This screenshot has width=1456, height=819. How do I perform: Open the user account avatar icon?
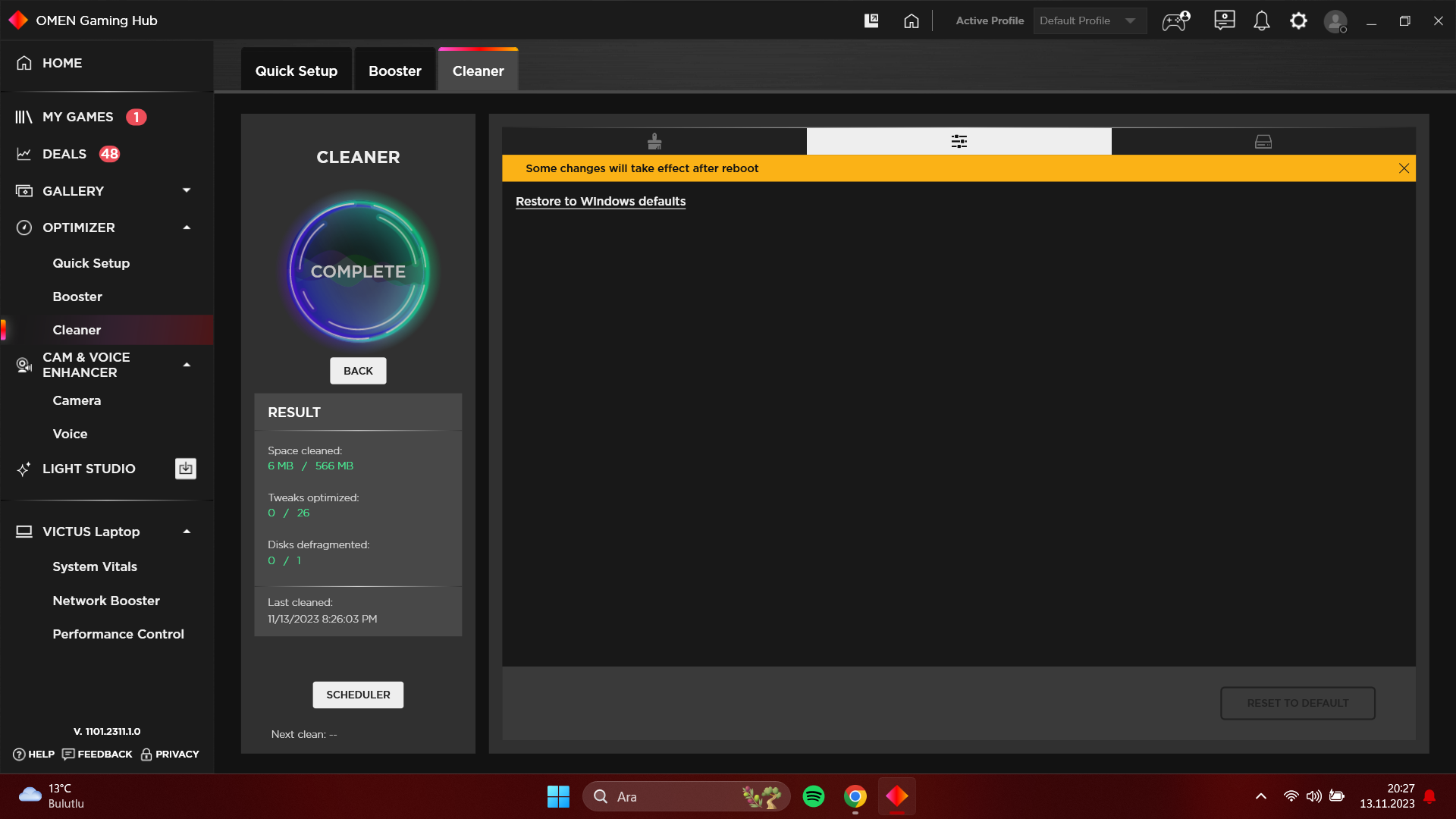1335,21
